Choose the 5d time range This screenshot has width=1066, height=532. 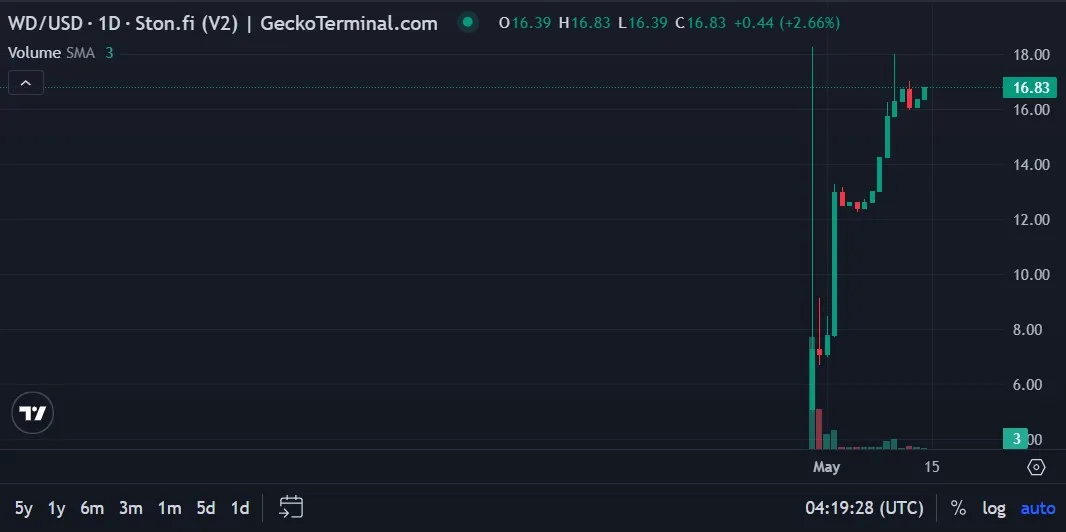206,507
